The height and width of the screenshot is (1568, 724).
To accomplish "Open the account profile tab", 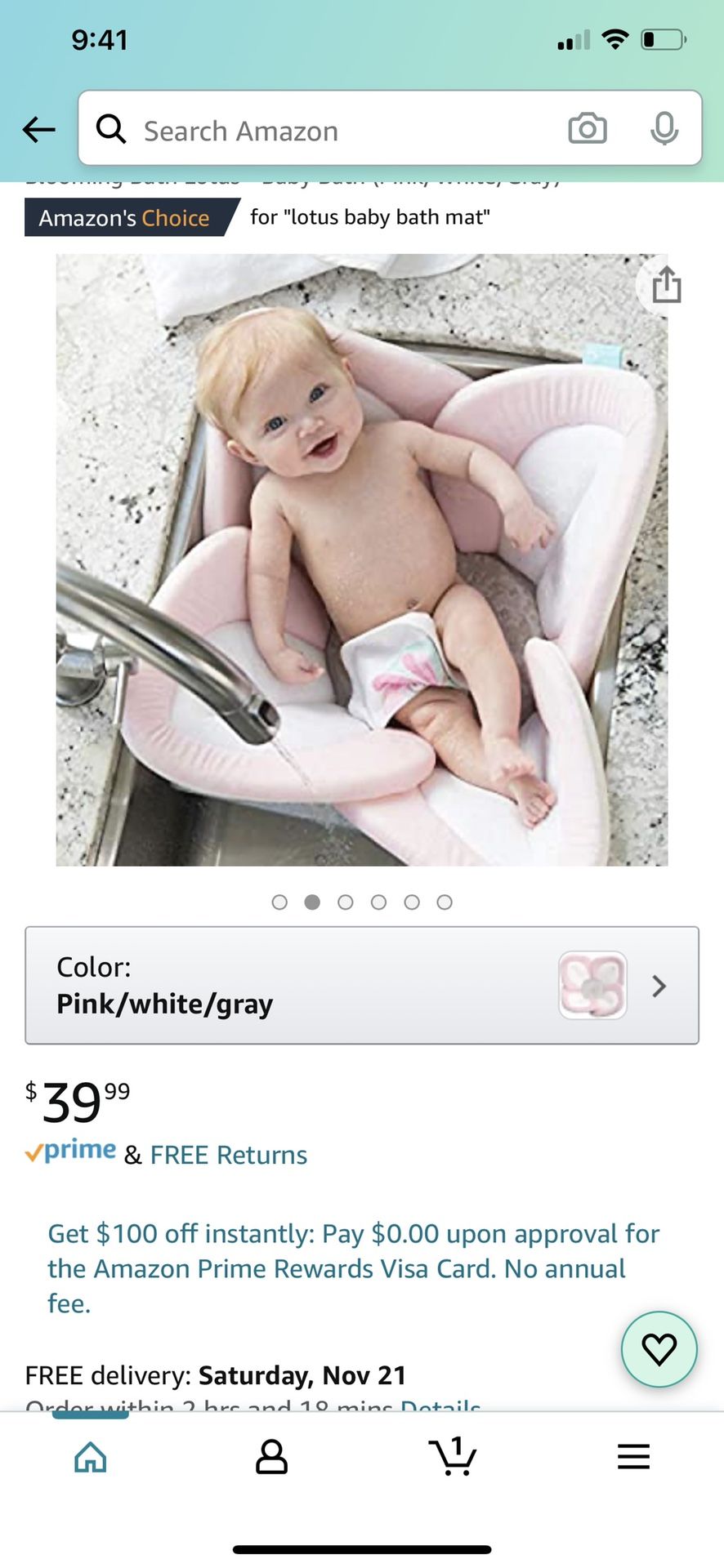I will tap(271, 1457).
